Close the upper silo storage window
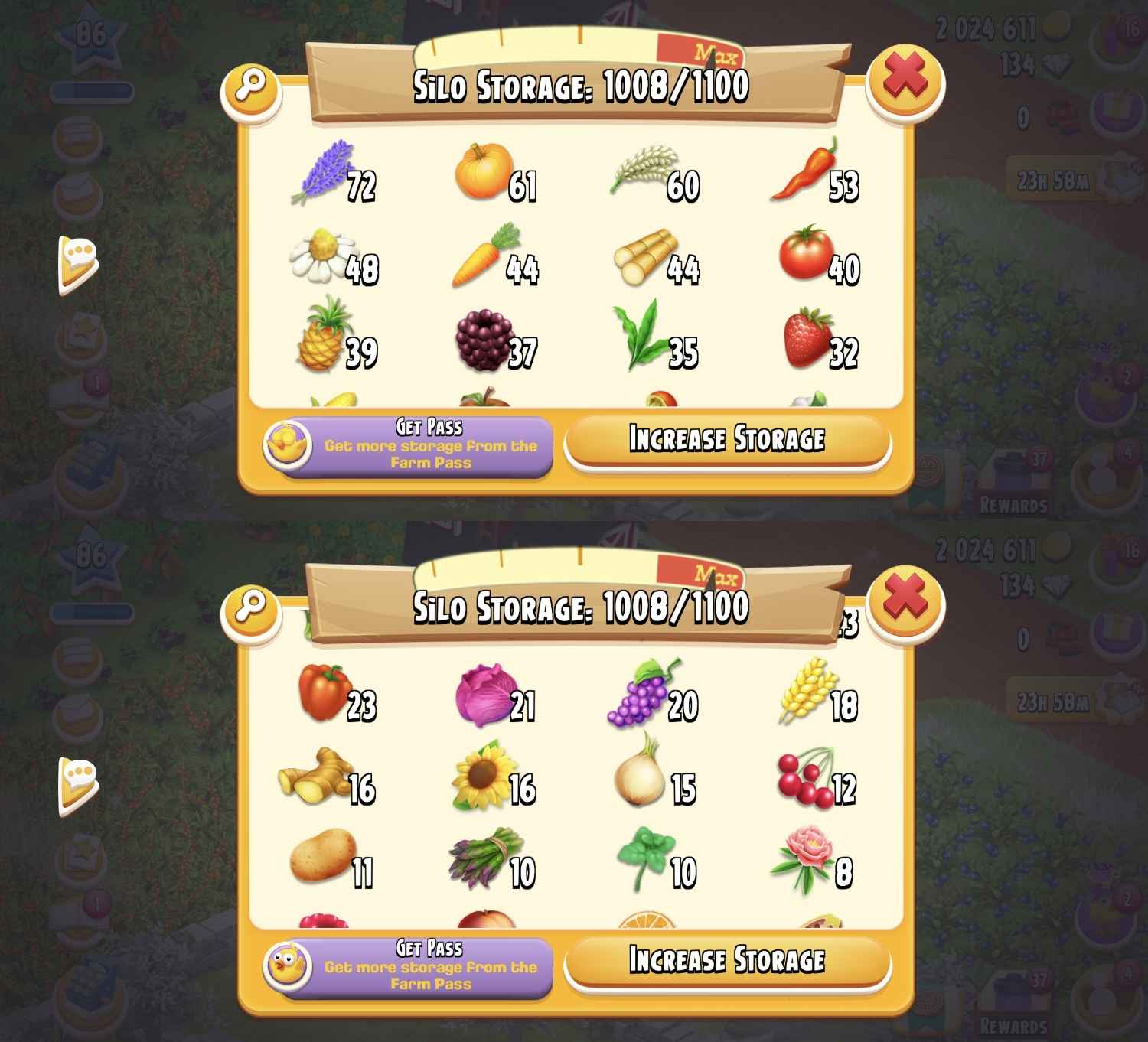This screenshot has height=1042, width=1148. tap(905, 80)
